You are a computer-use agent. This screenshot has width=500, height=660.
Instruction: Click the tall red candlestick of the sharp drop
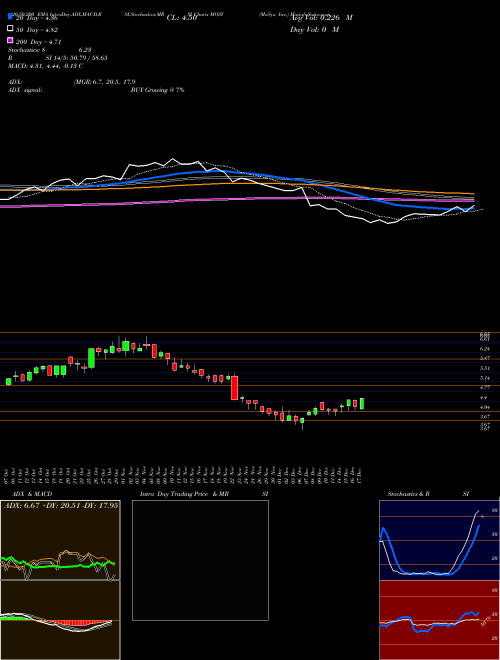(234, 388)
